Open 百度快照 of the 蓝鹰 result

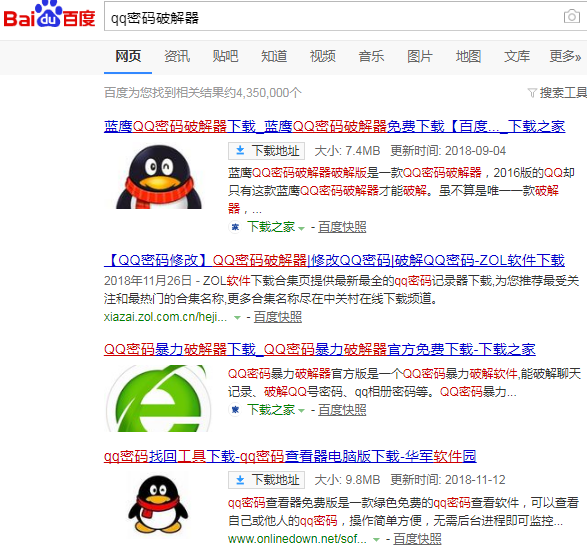pos(342,227)
